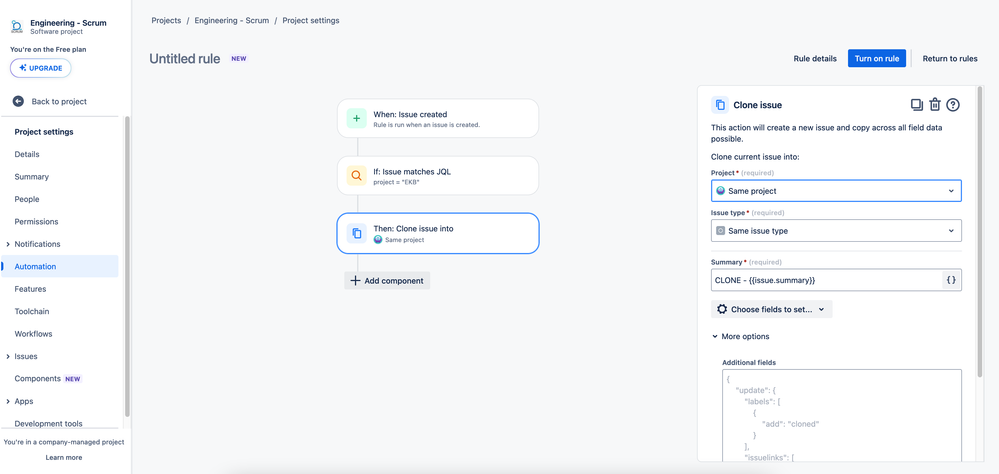Expand Issues in sidebar
Image resolution: width=999 pixels, height=474 pixels.
tap(8, 356)
